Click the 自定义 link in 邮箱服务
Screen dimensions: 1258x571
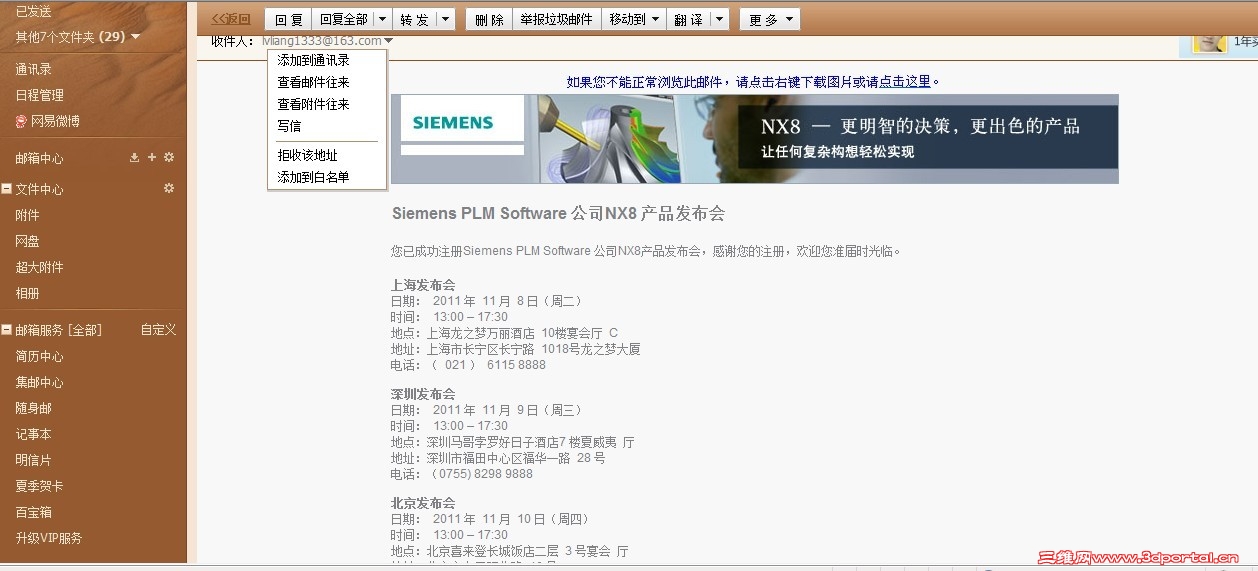point(158,330)
